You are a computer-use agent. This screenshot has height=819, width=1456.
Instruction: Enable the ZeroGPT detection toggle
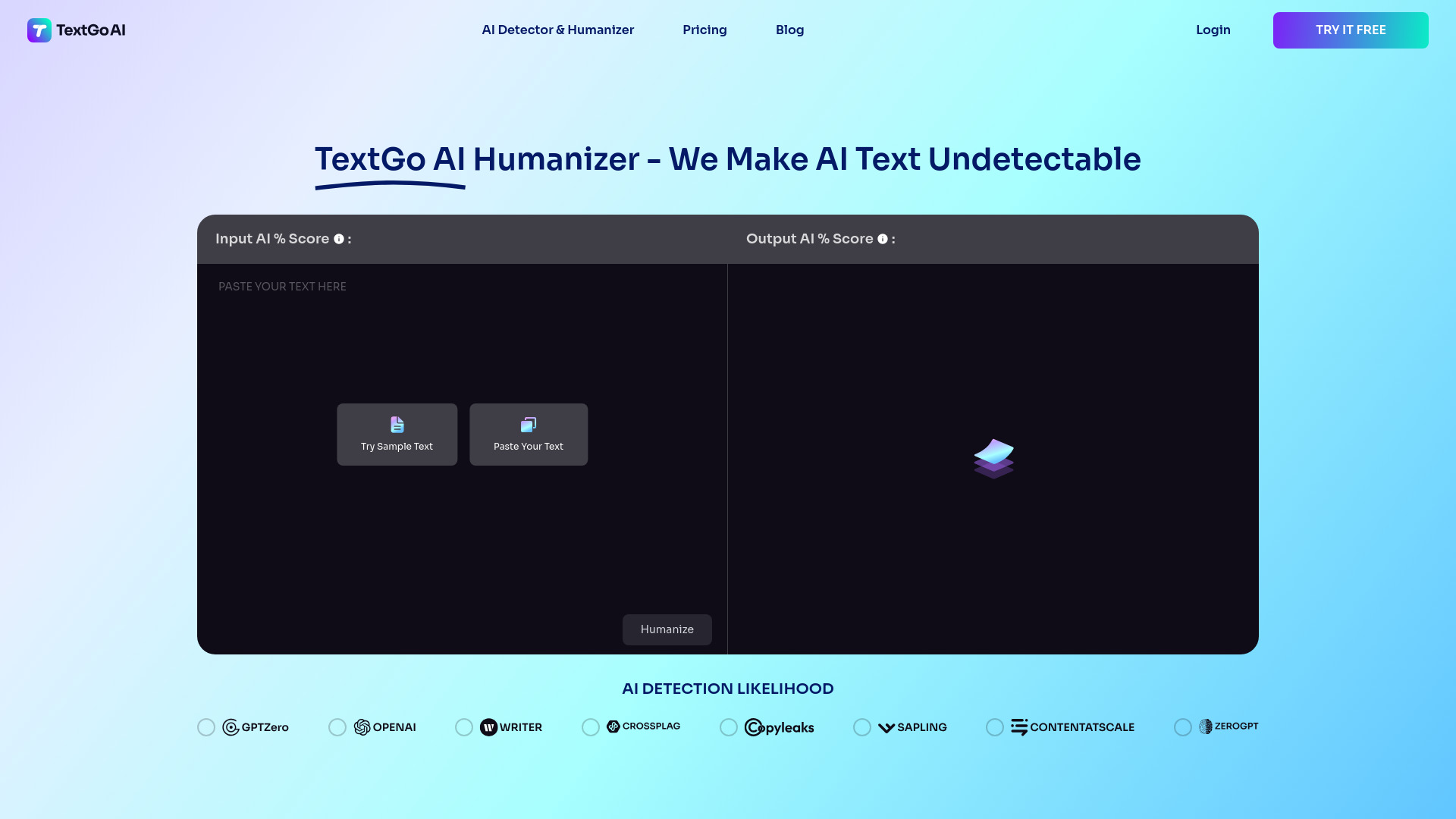coord(1183,727)
